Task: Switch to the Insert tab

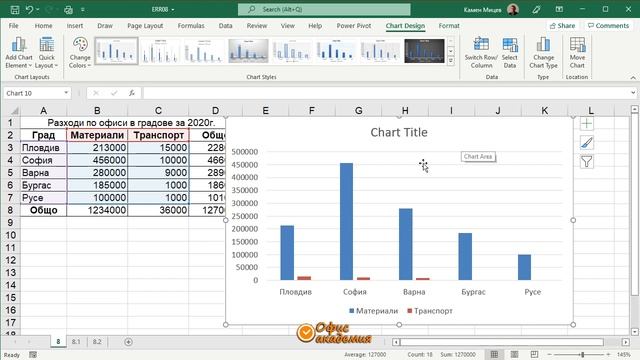Action: click(75, 26)
